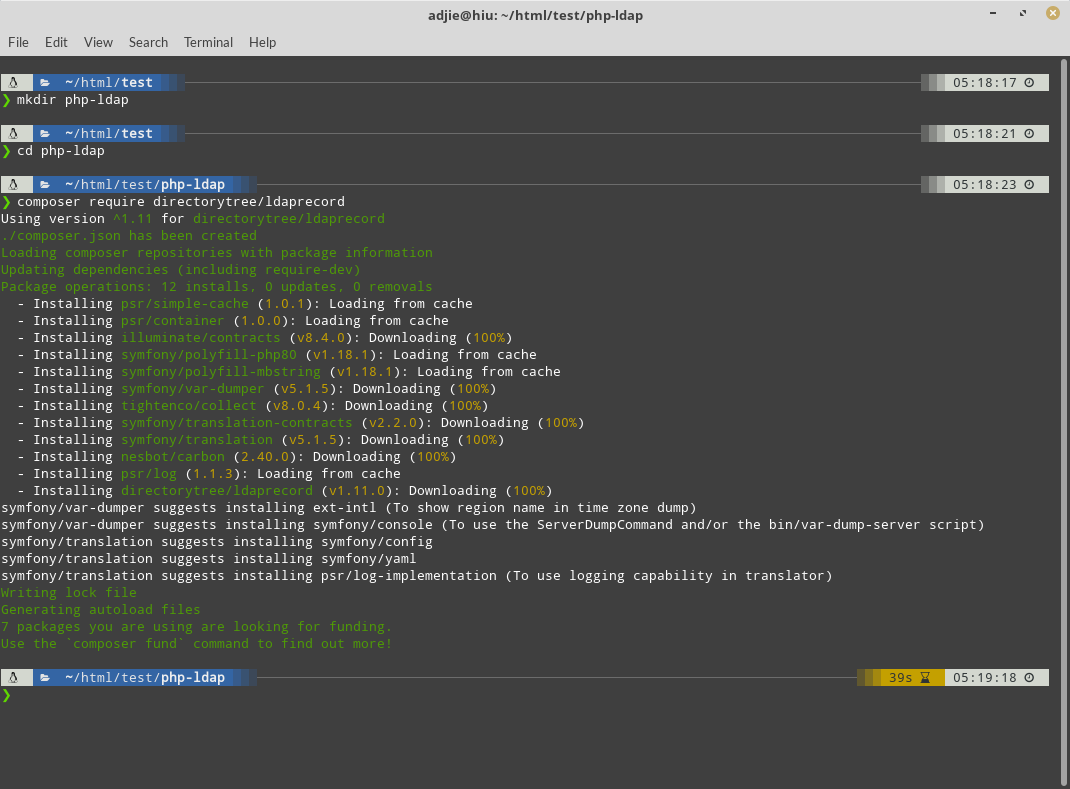This screenshot has width=1070, height=789.
Task: Click the clock icon beside 05:19:18
Action: click(1030, 678)
